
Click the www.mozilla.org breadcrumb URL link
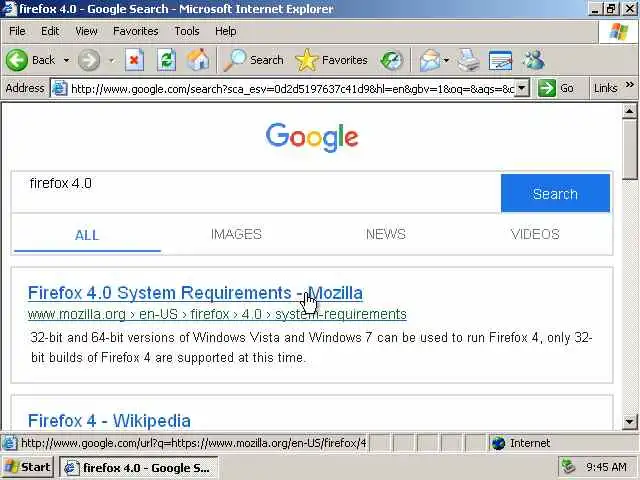[217, 314]
